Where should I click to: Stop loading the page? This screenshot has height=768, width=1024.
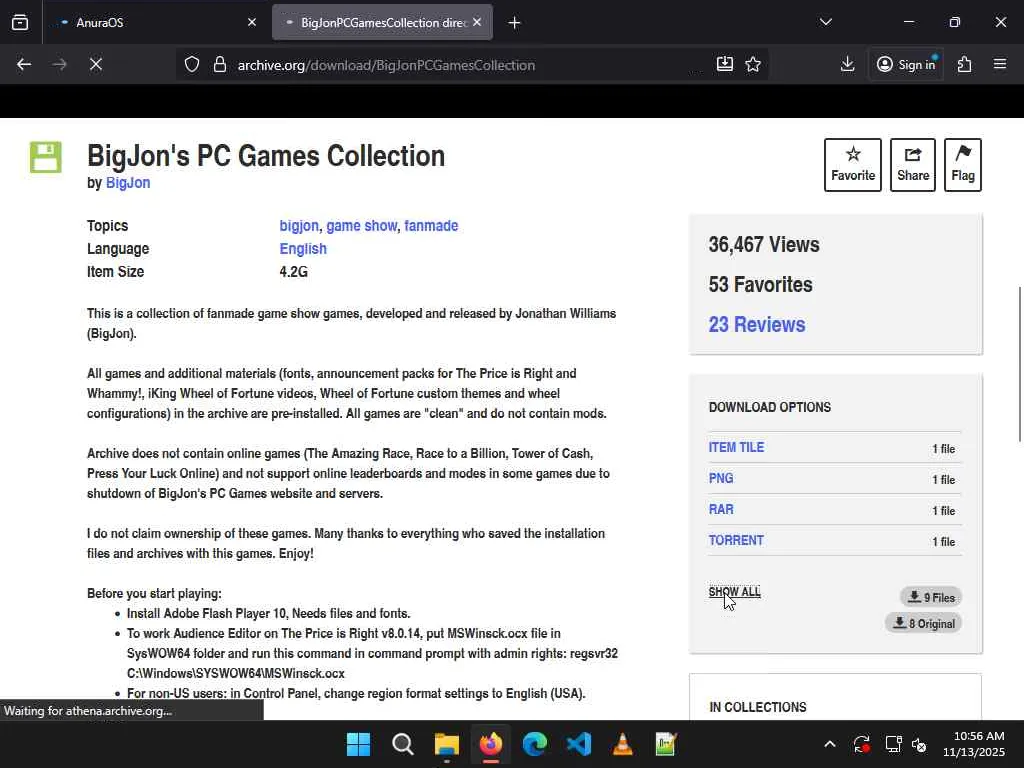[96, 64]
